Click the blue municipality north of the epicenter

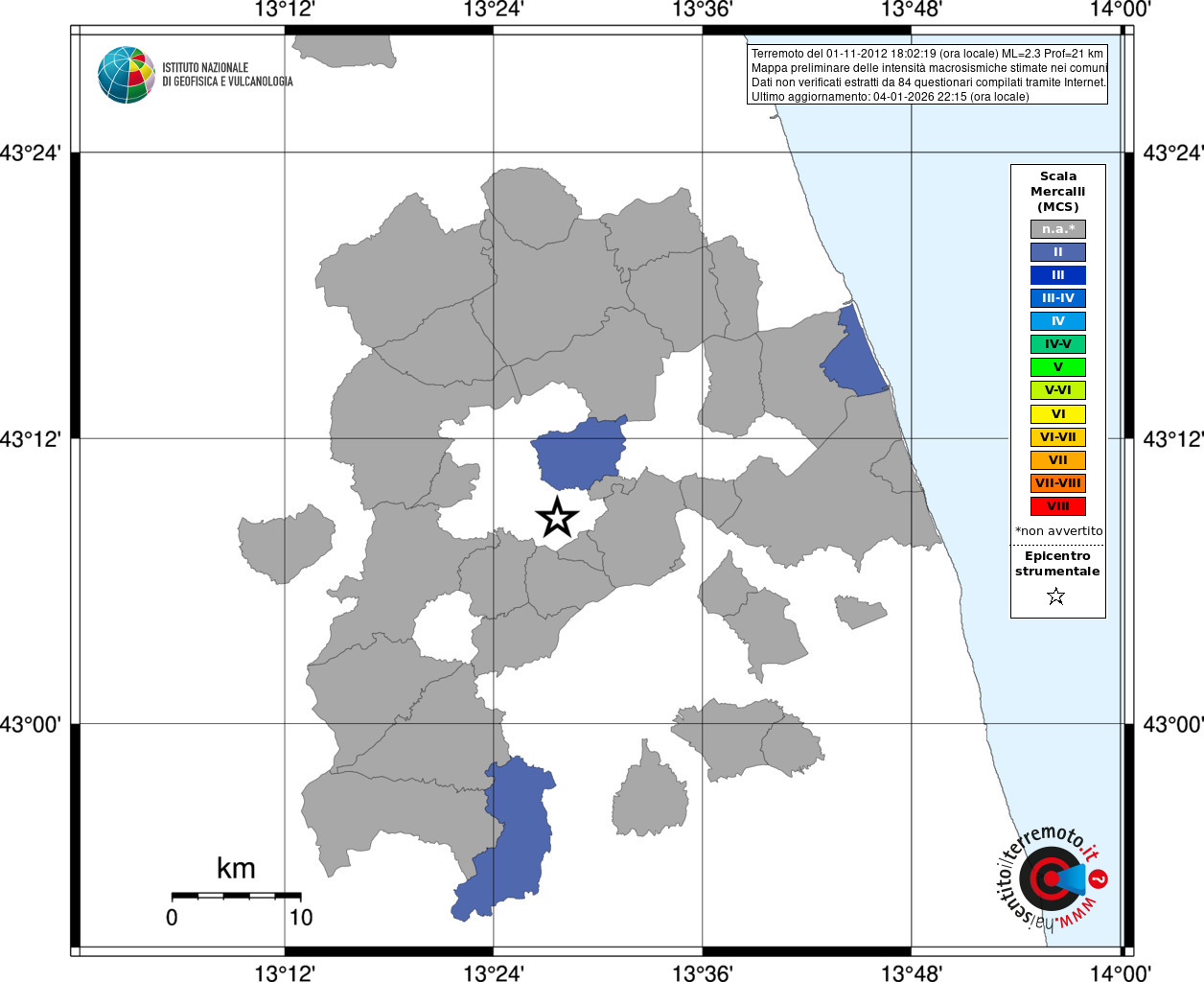click(579, 455)
